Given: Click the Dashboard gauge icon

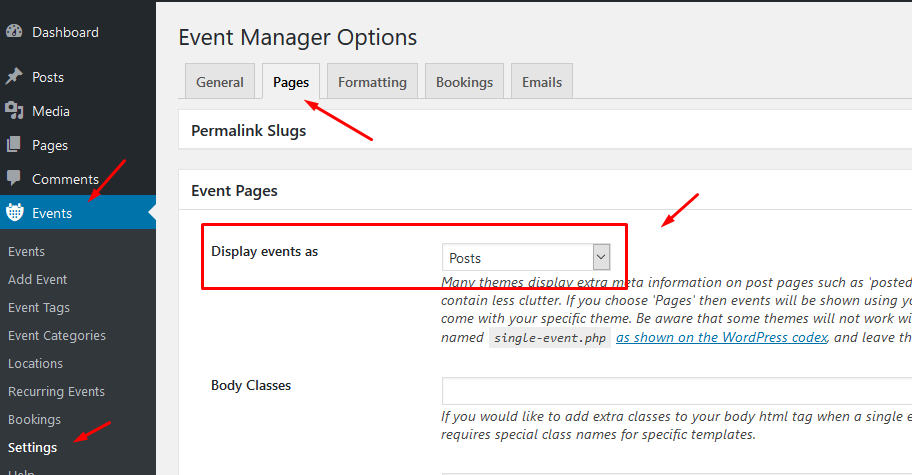Looking at the screenshot, I should tap(14, 32).
